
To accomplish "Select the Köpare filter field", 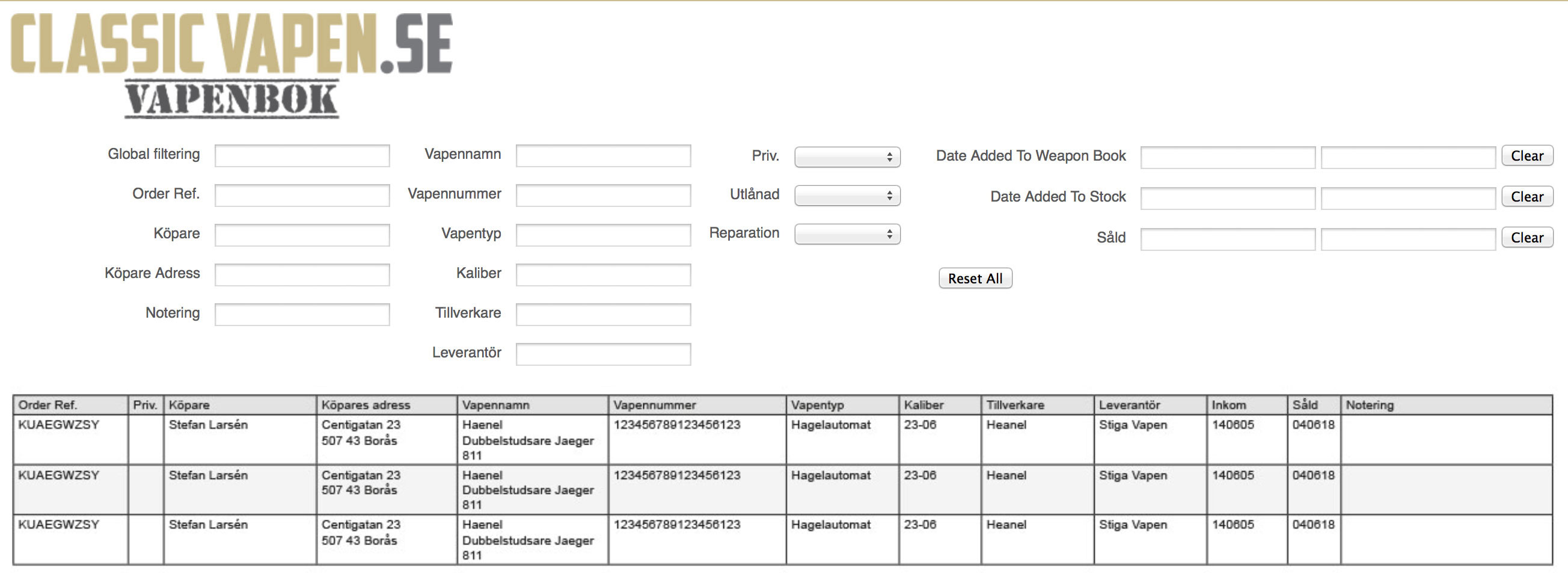I will point(302,235).
